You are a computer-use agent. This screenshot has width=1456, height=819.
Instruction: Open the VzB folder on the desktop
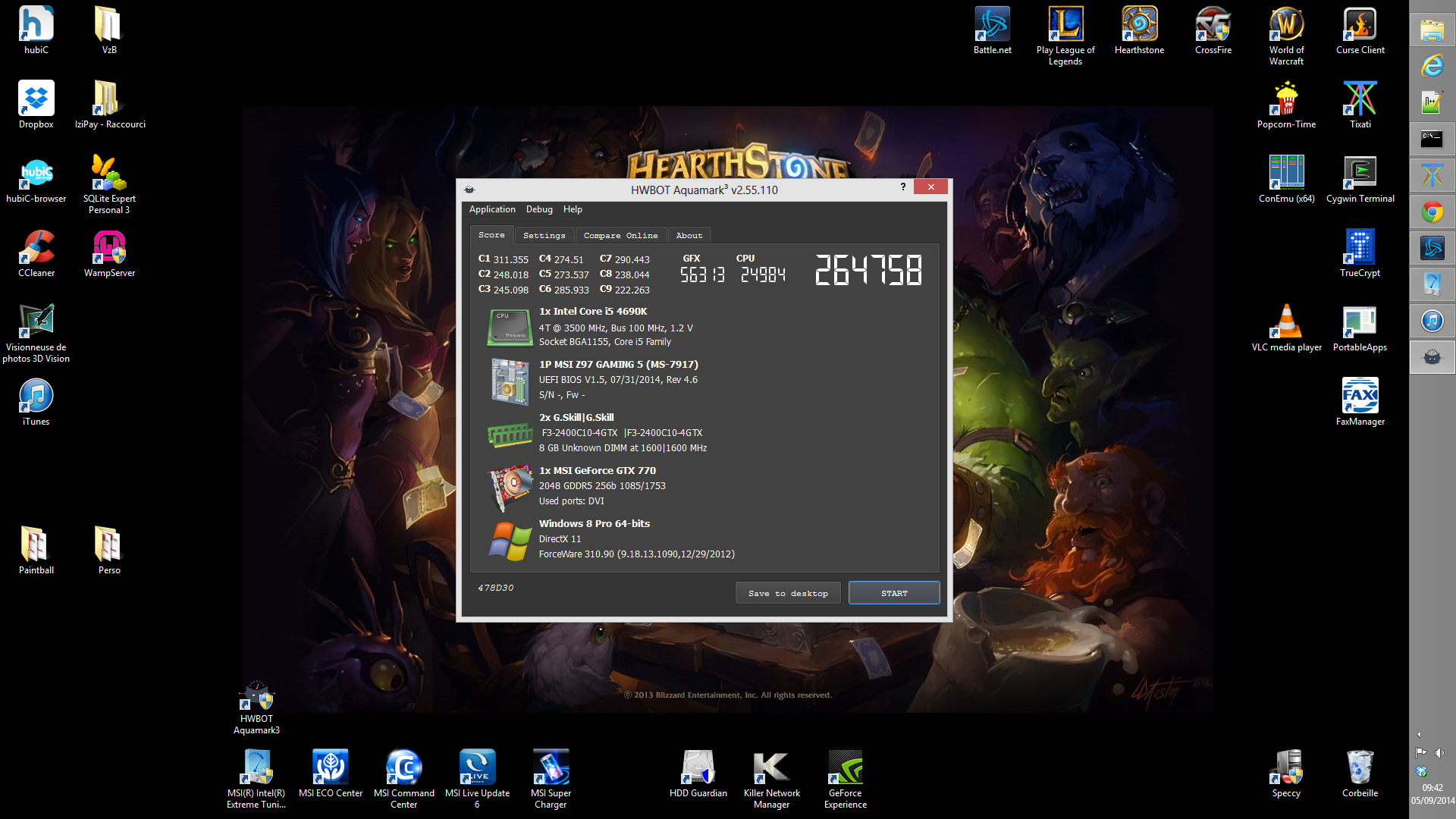(x=109, y=30)
